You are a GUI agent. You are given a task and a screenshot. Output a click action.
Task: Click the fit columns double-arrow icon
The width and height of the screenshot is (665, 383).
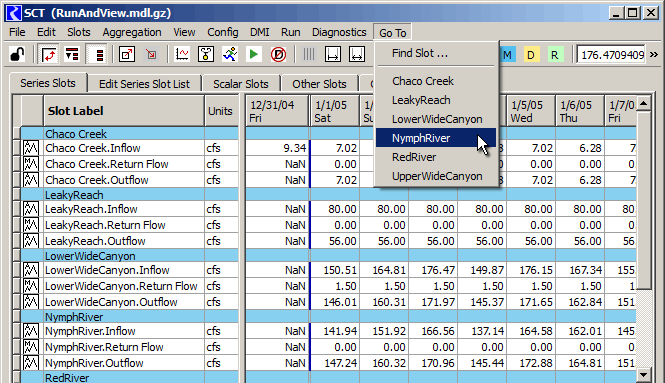357,54
